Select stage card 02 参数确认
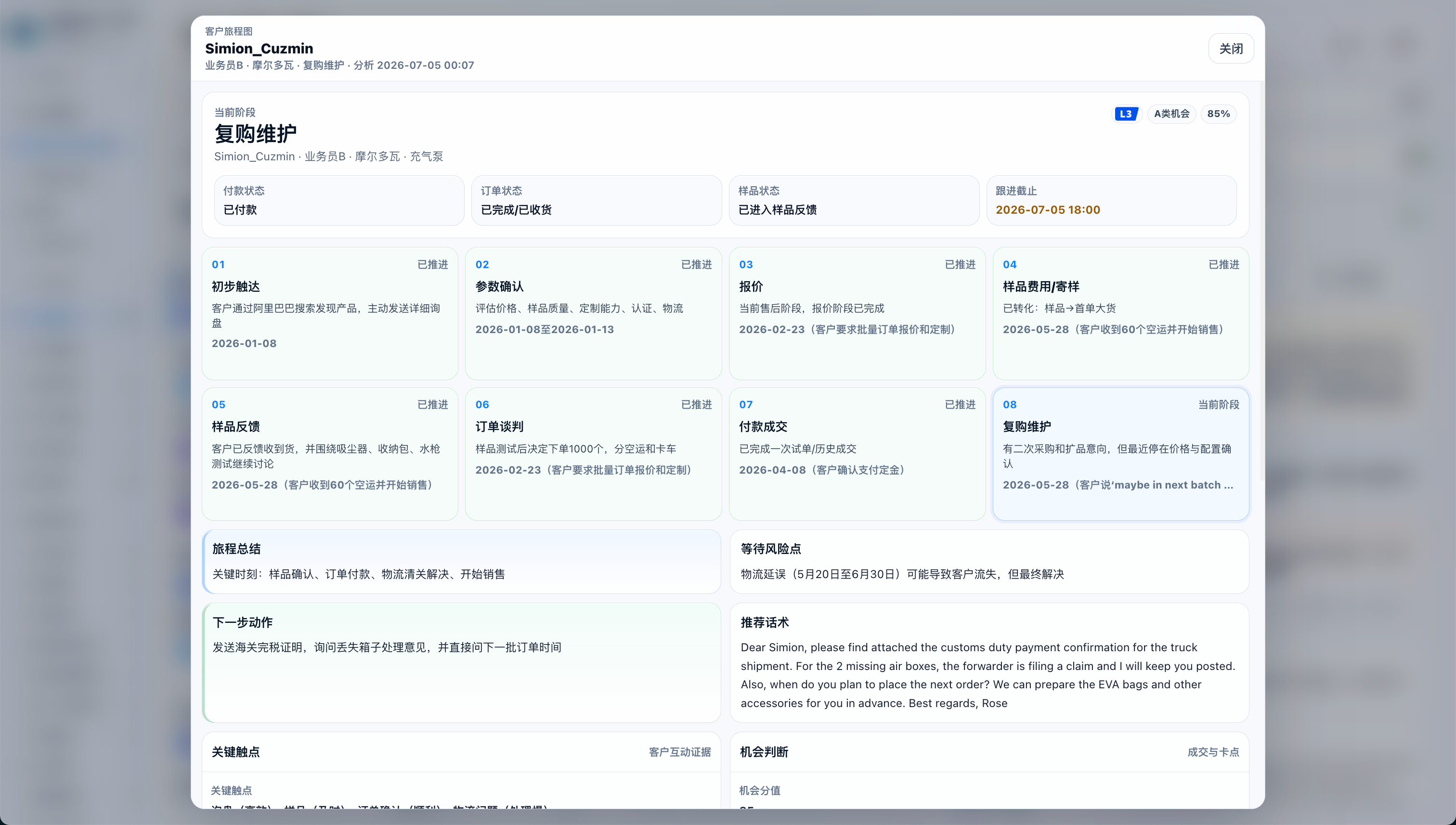1456x825 pixels. (593, 313)
